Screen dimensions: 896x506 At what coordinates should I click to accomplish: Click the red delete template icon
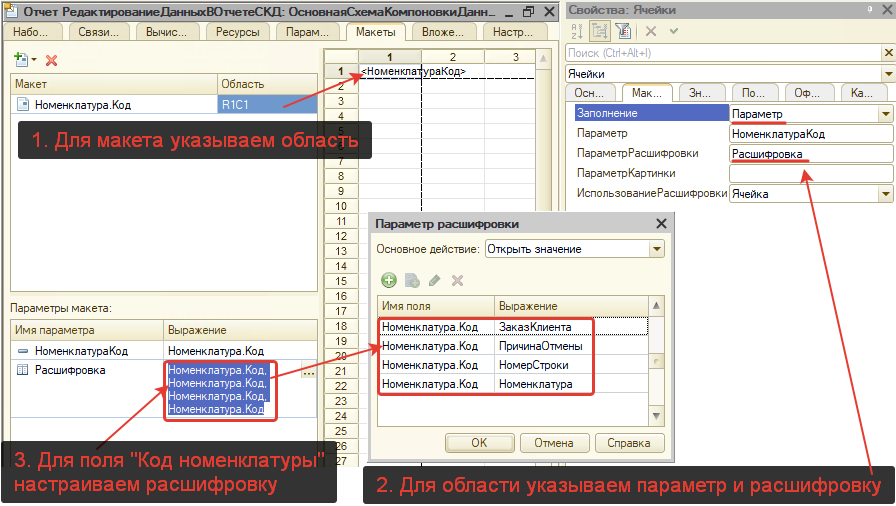coord(52,61)
